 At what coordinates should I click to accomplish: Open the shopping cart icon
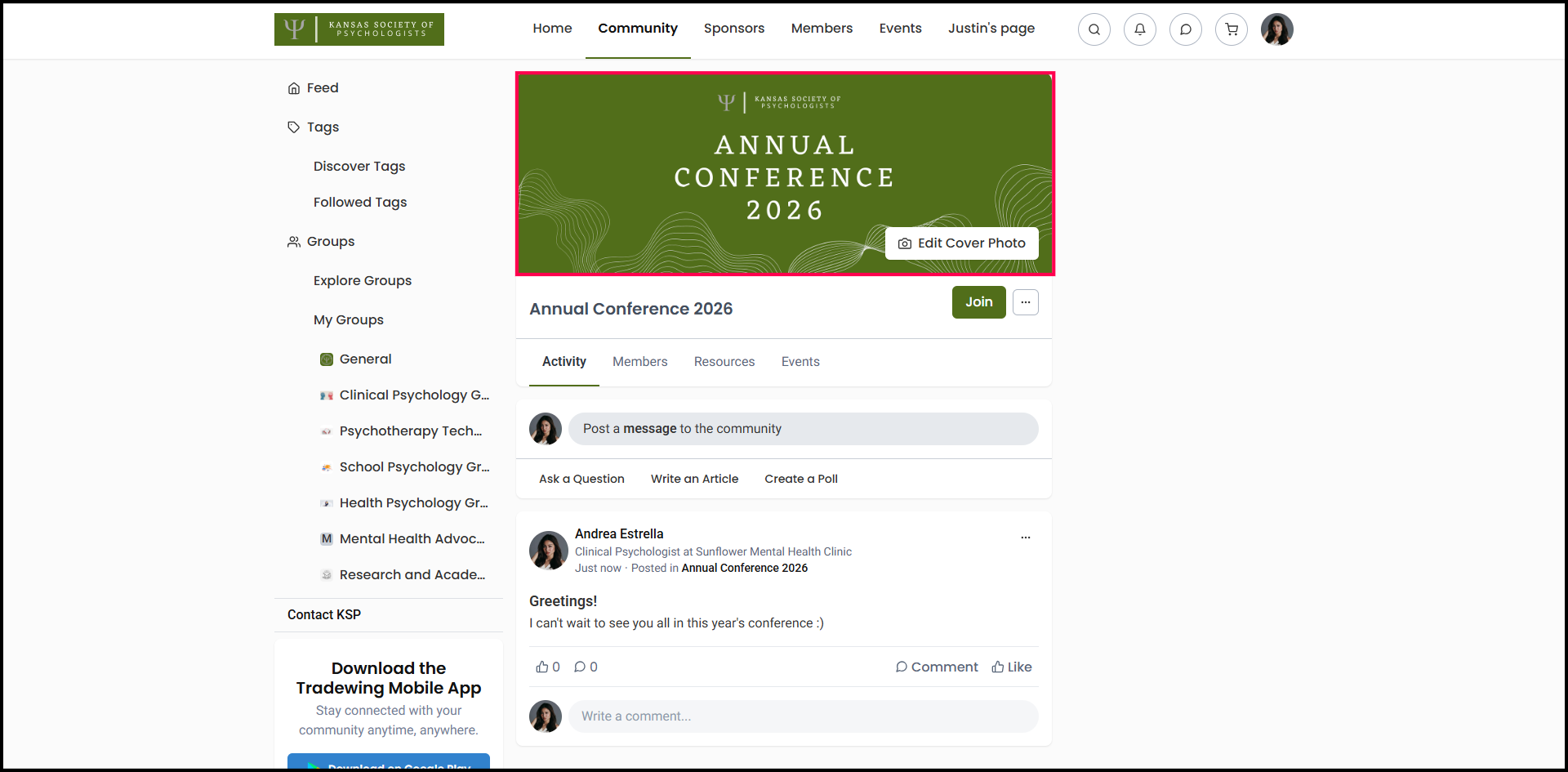(1231, 29)
